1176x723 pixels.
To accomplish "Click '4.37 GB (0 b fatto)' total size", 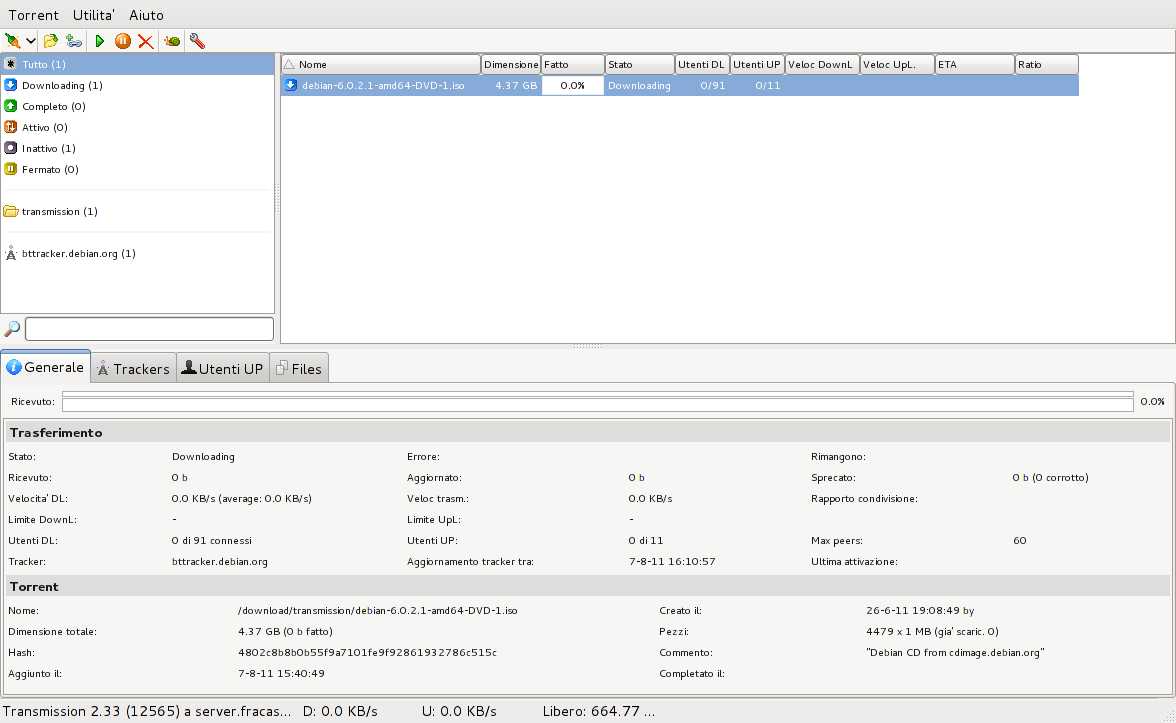I will coord(285,632).
